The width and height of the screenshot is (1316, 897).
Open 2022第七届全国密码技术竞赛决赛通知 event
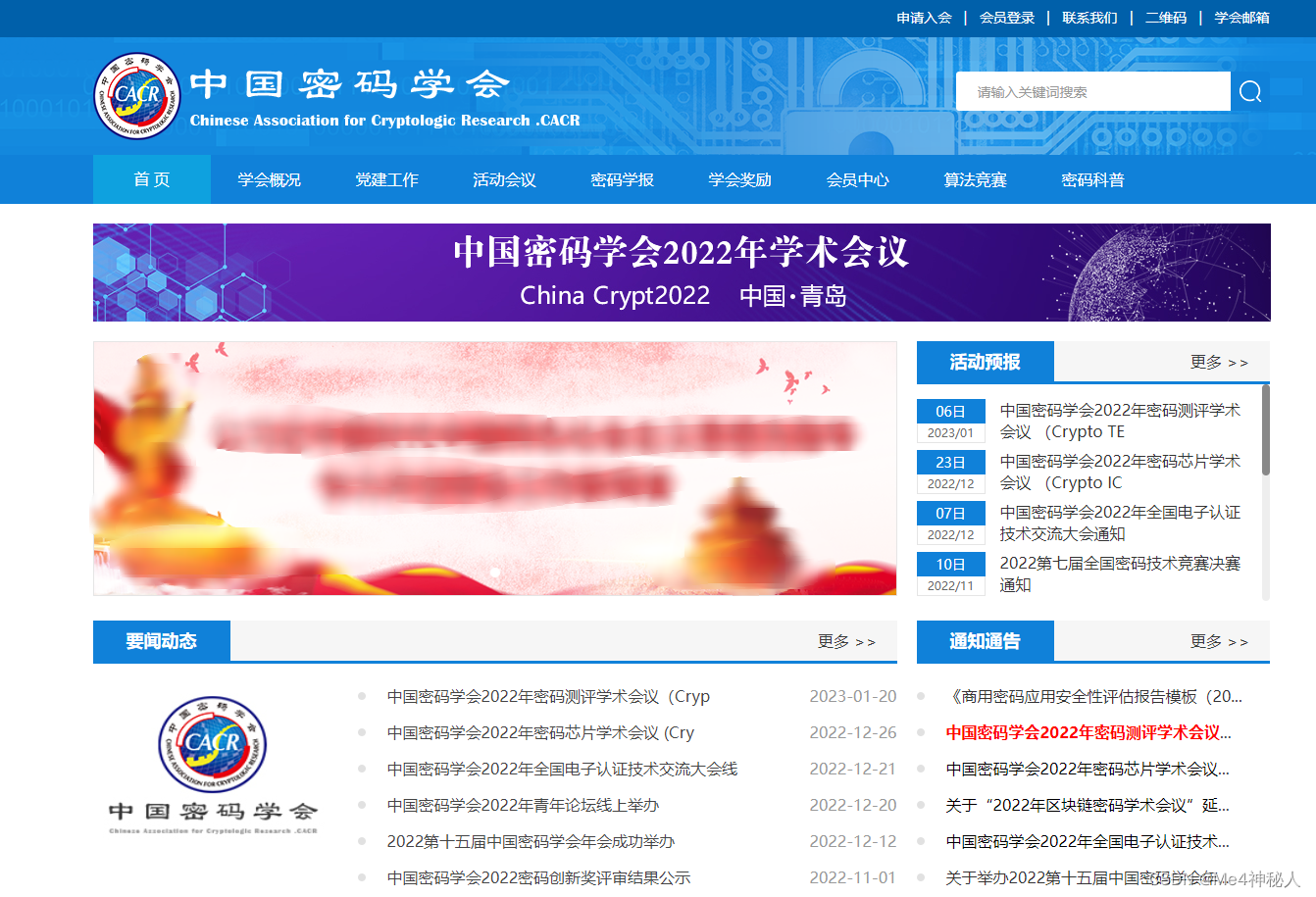(1120, 573)
